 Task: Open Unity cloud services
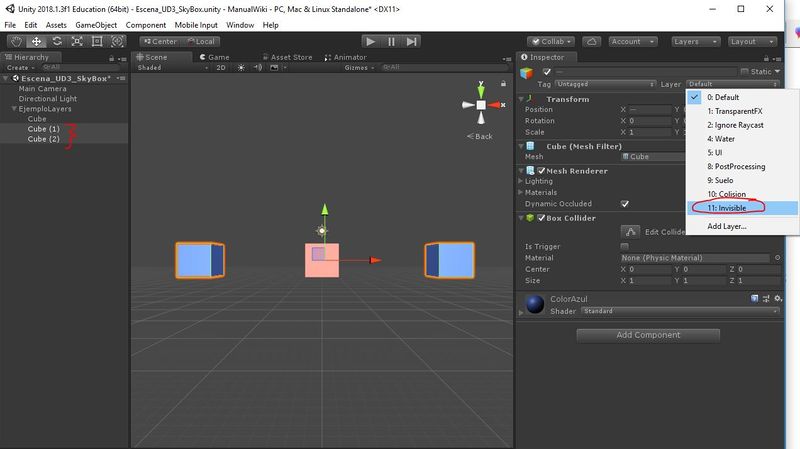point(591,41)
